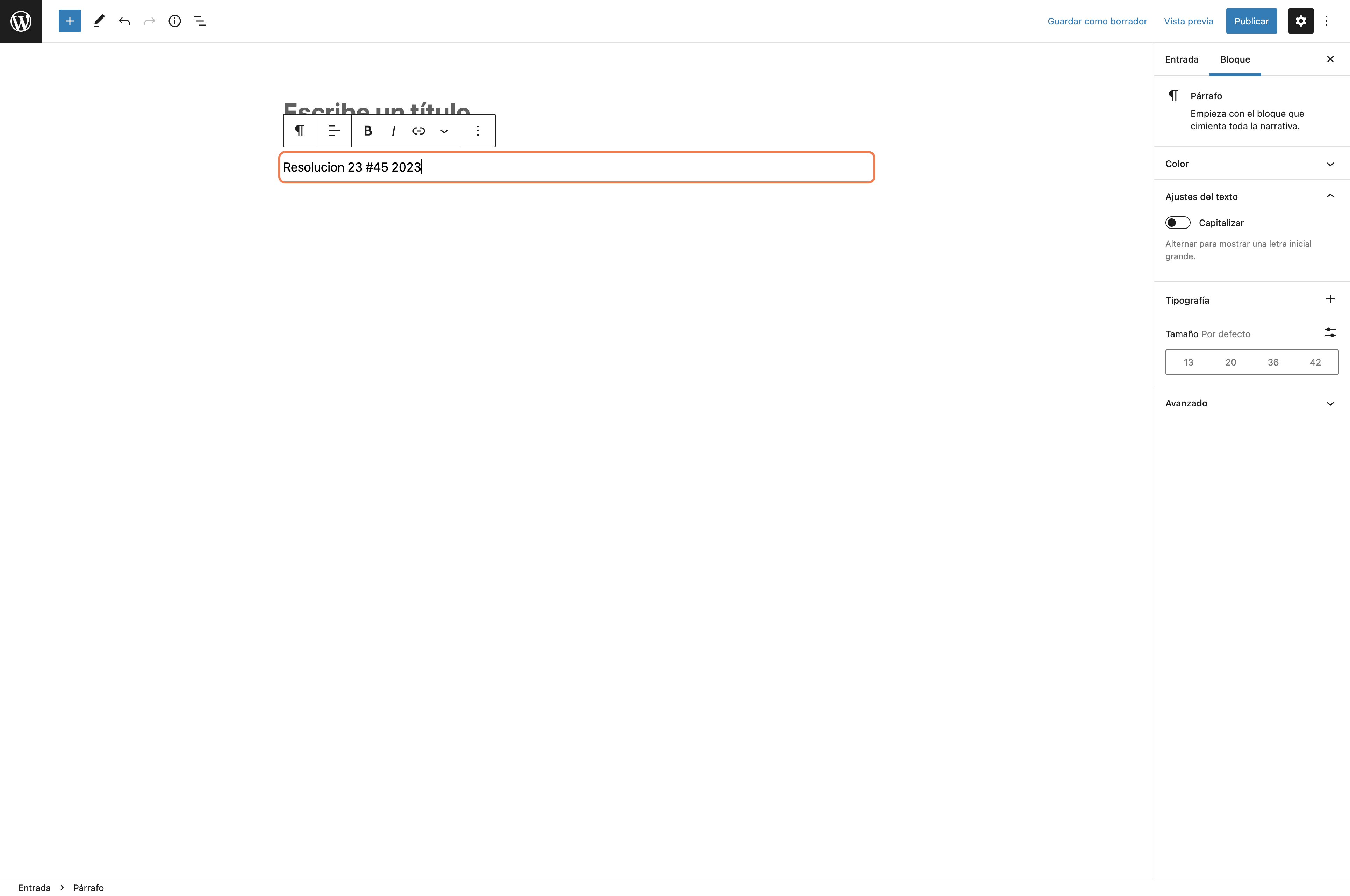
Task: Expand the Color panel
Action: click(1252, 164)
